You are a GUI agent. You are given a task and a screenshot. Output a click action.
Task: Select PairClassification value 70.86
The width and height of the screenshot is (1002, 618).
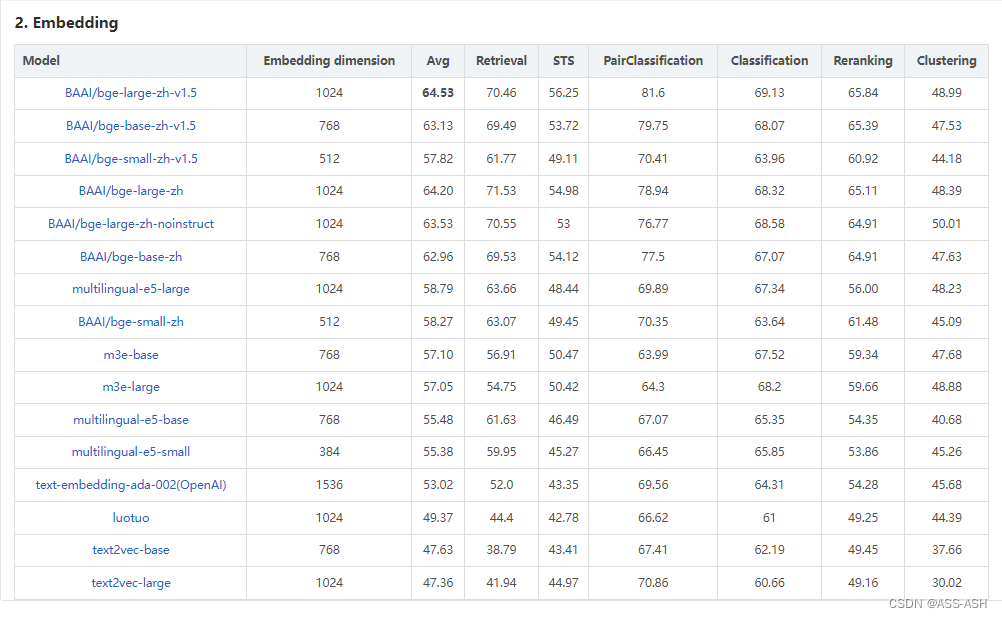[652, 583]
